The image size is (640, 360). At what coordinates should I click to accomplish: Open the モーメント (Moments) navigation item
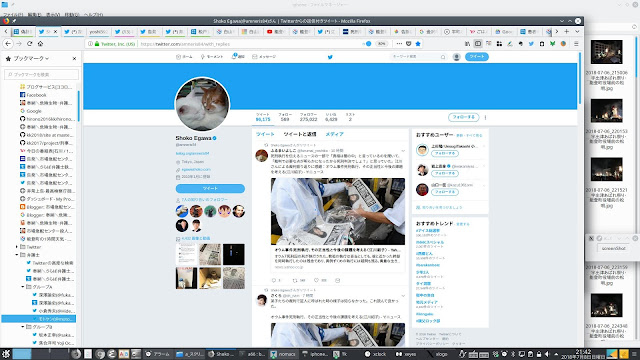[x=212, y=57]
